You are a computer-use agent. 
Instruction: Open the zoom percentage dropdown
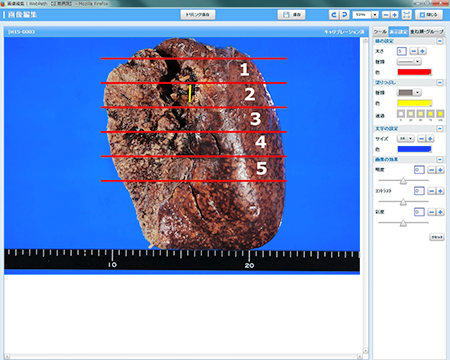[x=375, y=15]
